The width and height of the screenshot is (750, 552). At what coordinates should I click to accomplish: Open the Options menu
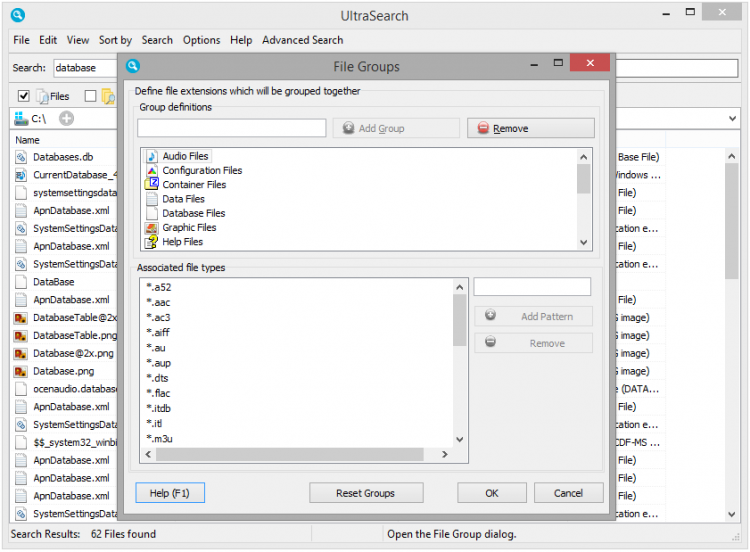(x=201, y=40)
